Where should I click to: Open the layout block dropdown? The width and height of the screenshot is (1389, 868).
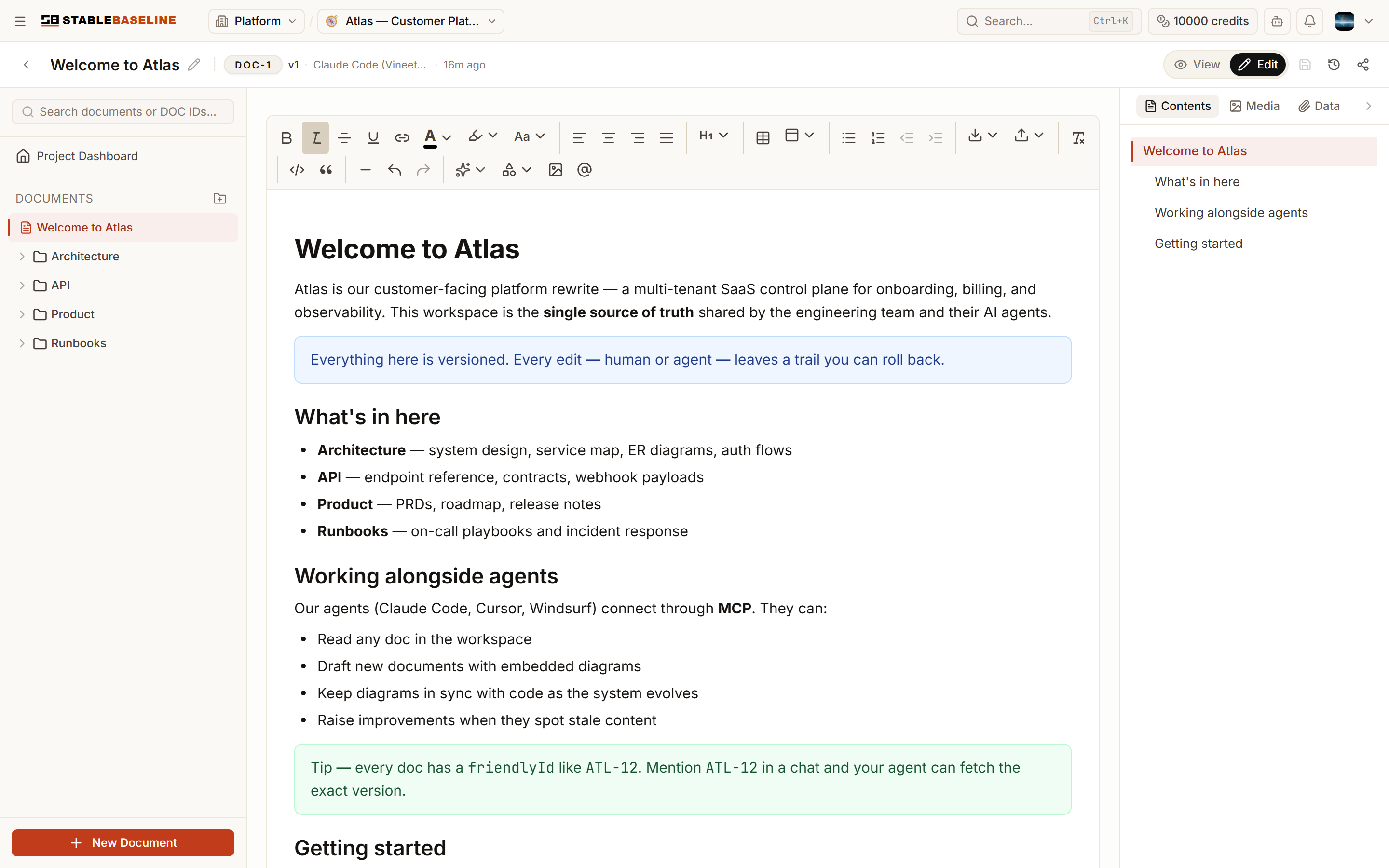(x=800, y=136)
